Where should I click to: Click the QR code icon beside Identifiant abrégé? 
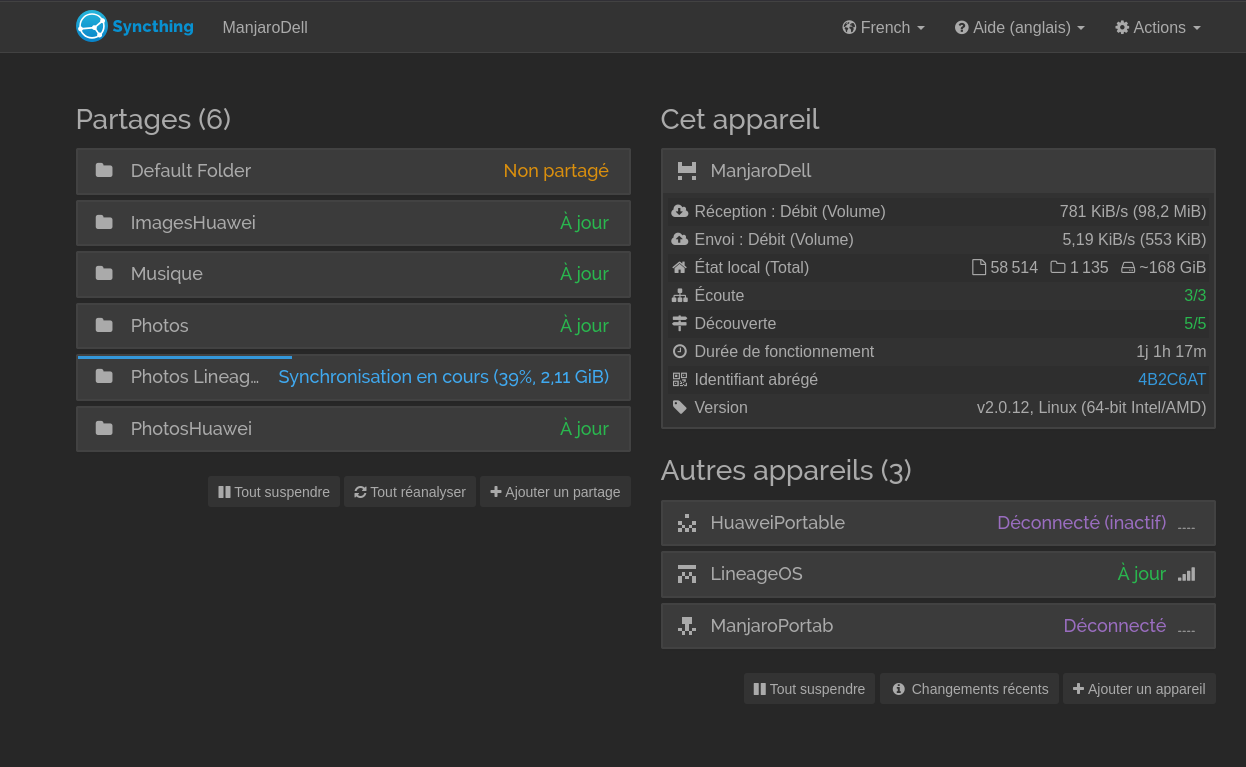tap(680, 380)
